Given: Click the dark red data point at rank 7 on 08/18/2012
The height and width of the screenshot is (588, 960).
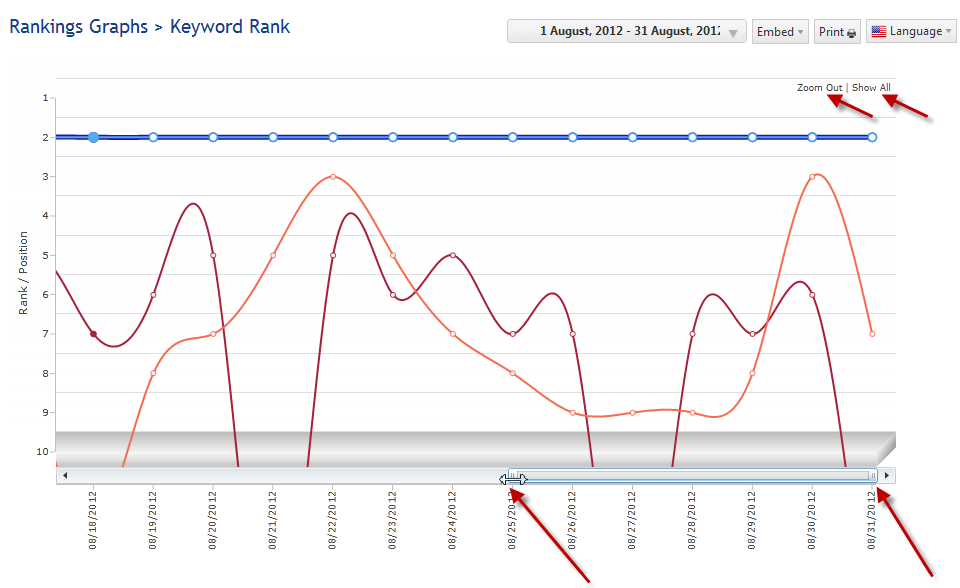Looking at the screenshot, I should 93,334.
